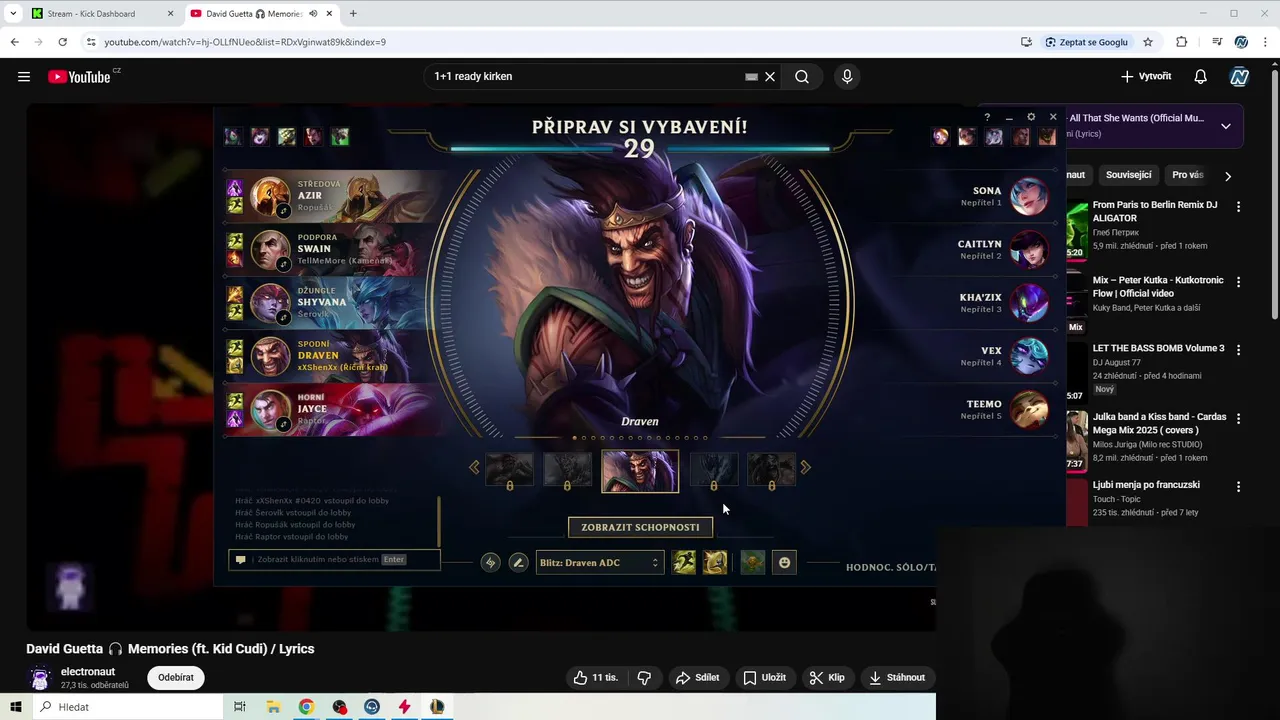
Task: Download video with Stáhnout button
Action: [x=897, y=678]
